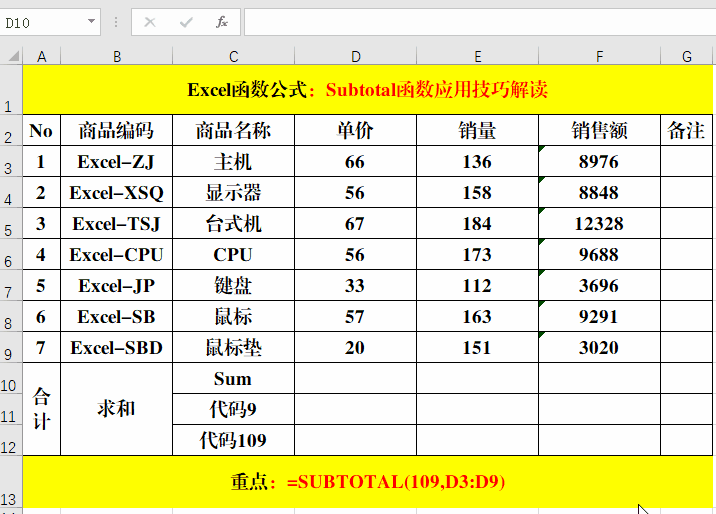
Task: Click the merged '合计' cell
Action: point(42,409)
